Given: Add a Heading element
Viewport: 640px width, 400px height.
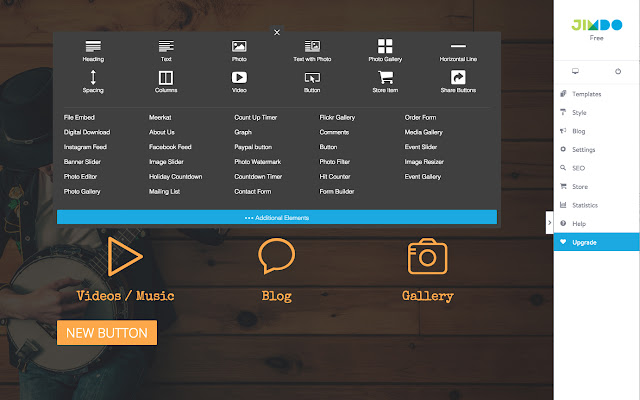Looking at the screenshot, I should 93,51.
